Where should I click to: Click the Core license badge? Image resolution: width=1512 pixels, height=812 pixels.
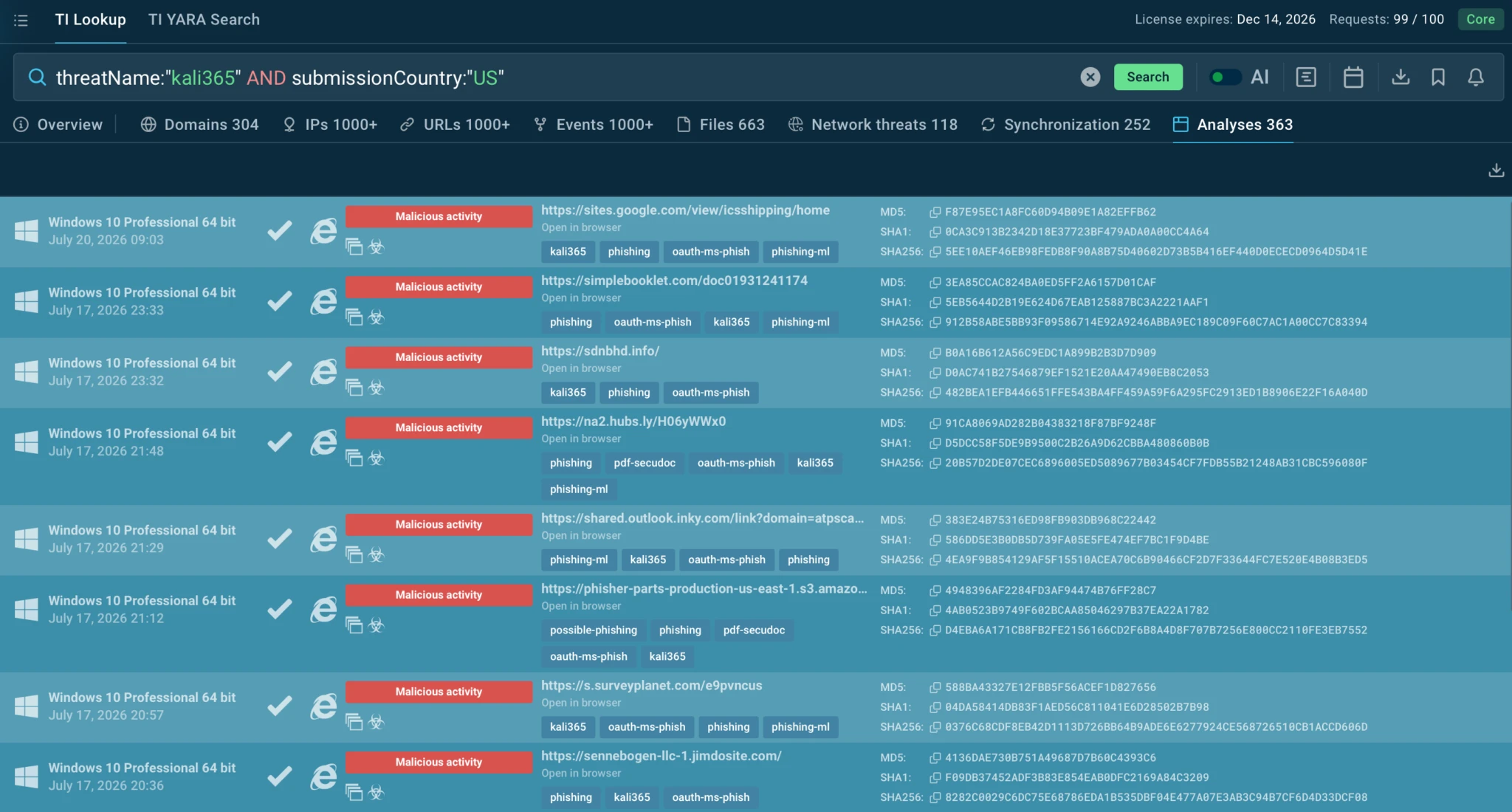point(1480,19)
